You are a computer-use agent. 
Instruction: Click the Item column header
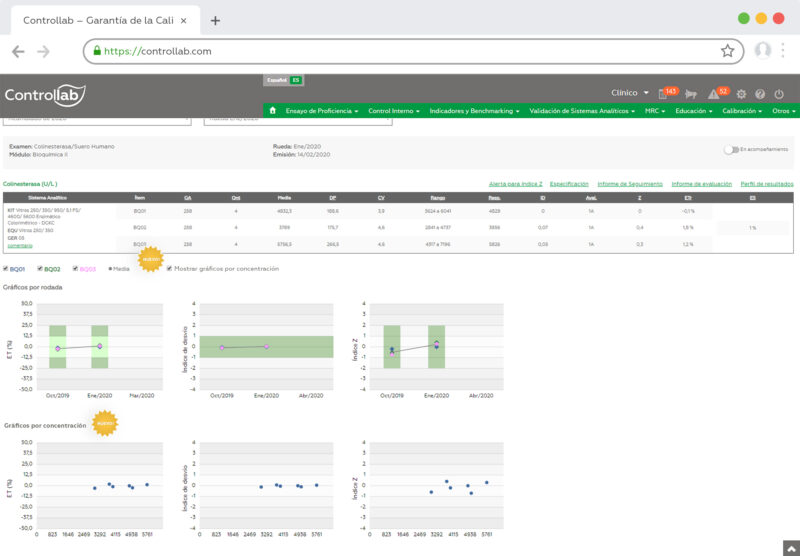coord(139,197)
